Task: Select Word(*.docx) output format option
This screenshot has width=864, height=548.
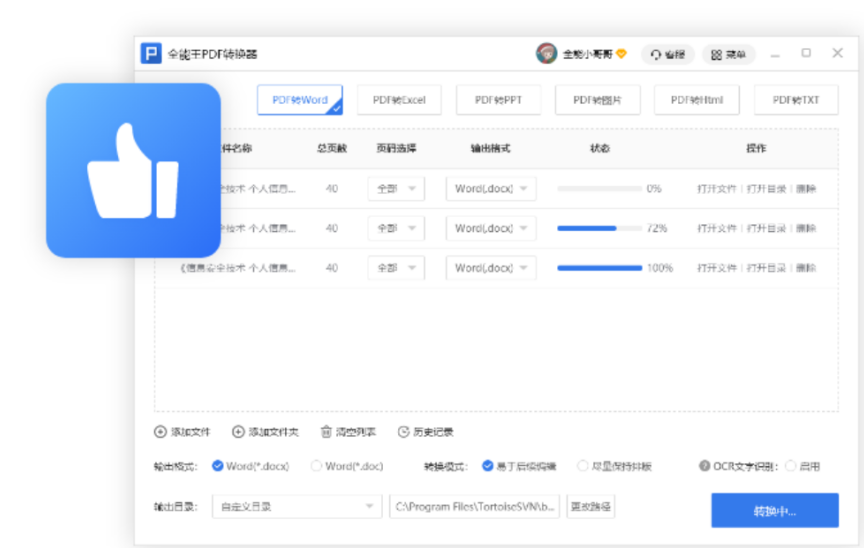Action: click(x=218, y=466)
